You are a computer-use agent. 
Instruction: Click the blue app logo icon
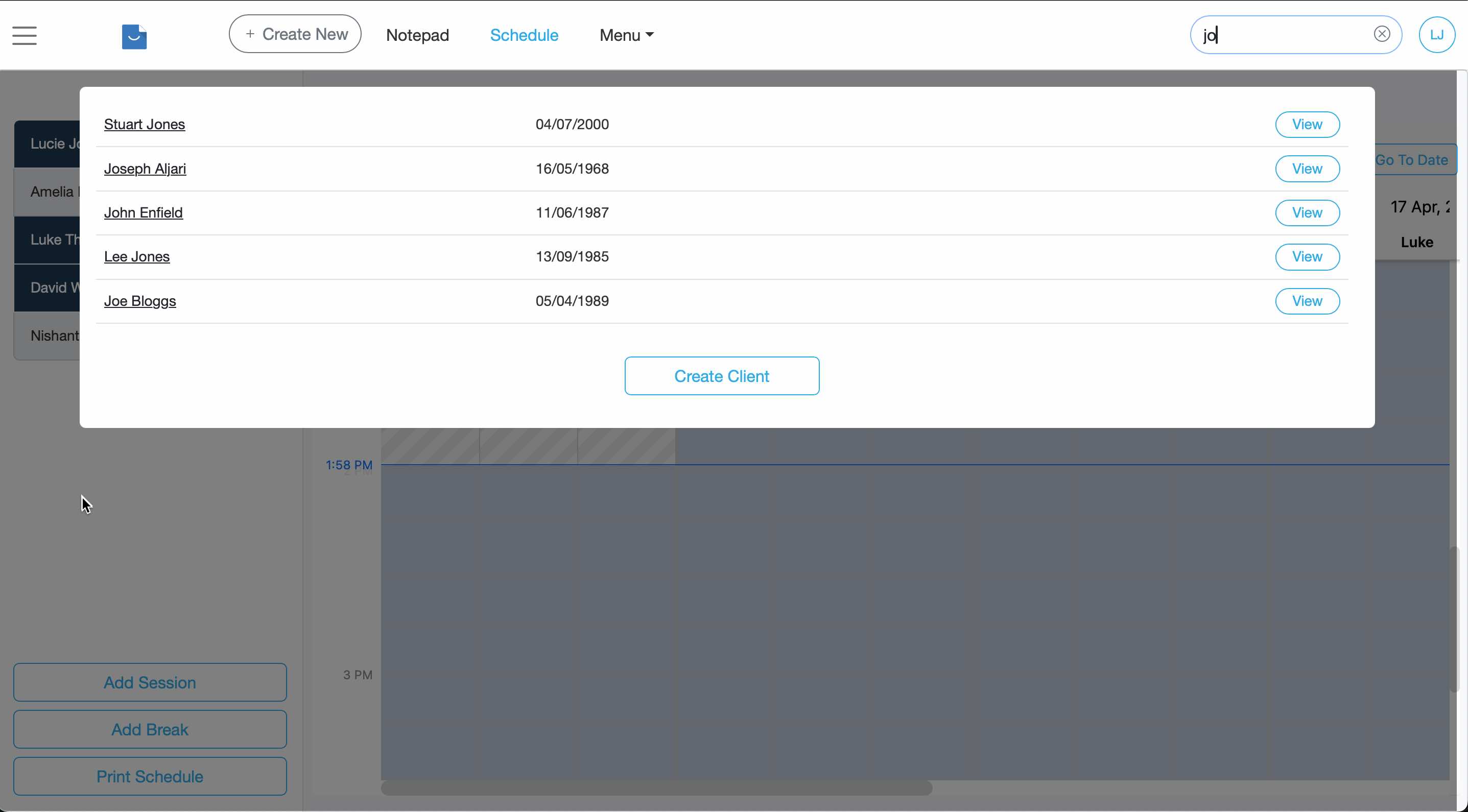134,36
